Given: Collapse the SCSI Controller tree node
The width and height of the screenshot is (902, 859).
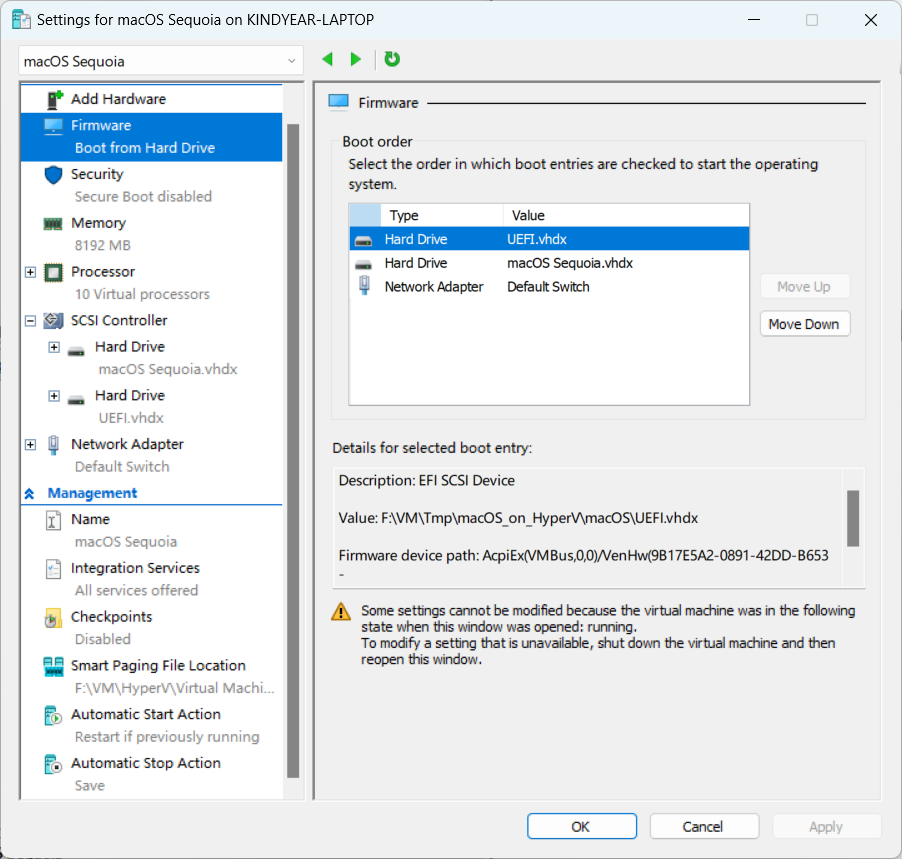Looking at the screenshot, I should [30, 321].
